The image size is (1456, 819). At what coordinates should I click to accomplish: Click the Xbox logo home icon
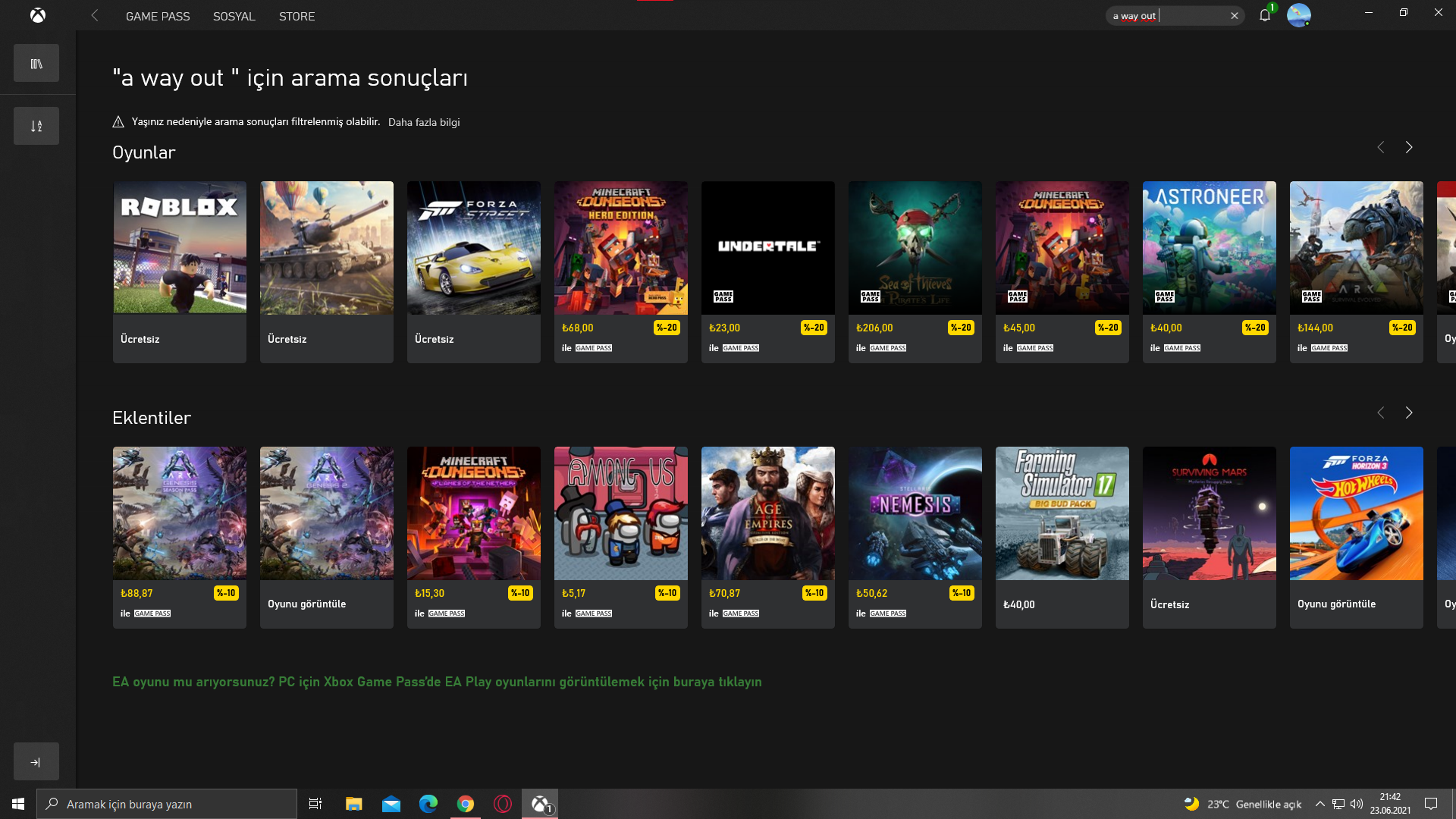[38, 15]
